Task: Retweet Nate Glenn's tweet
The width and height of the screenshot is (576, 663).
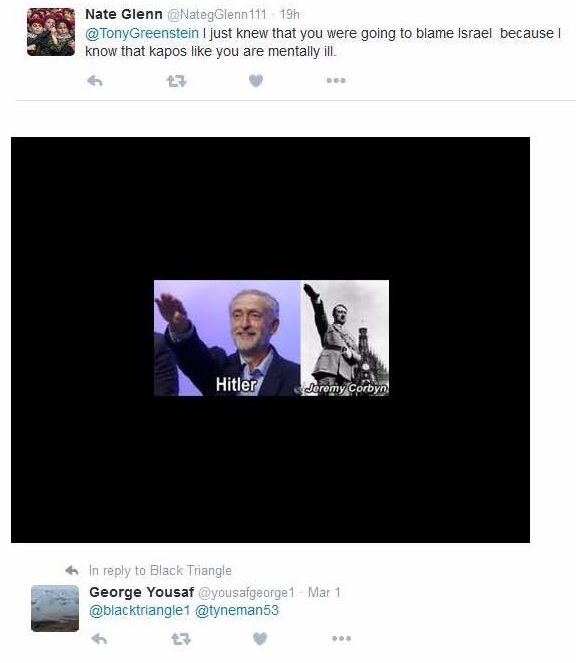Action: 176,80
